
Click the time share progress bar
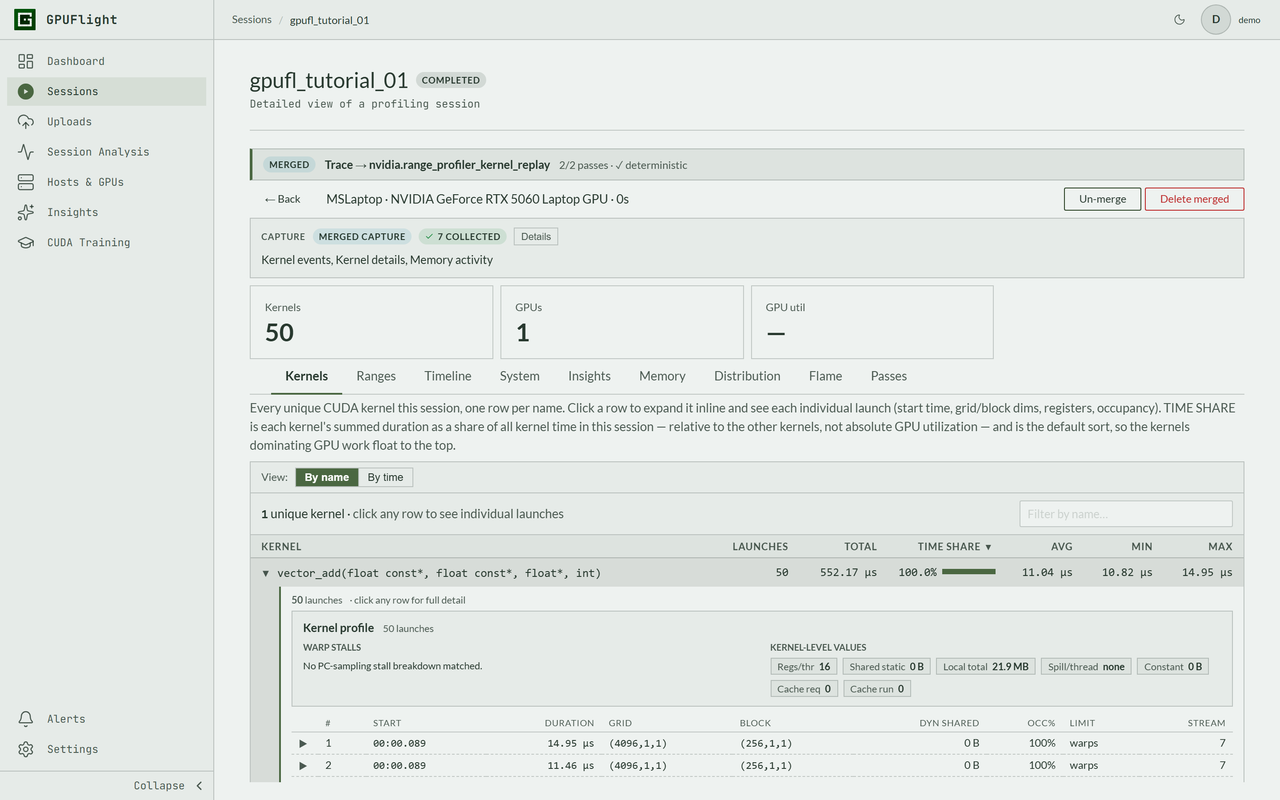(x=968, y=572)
